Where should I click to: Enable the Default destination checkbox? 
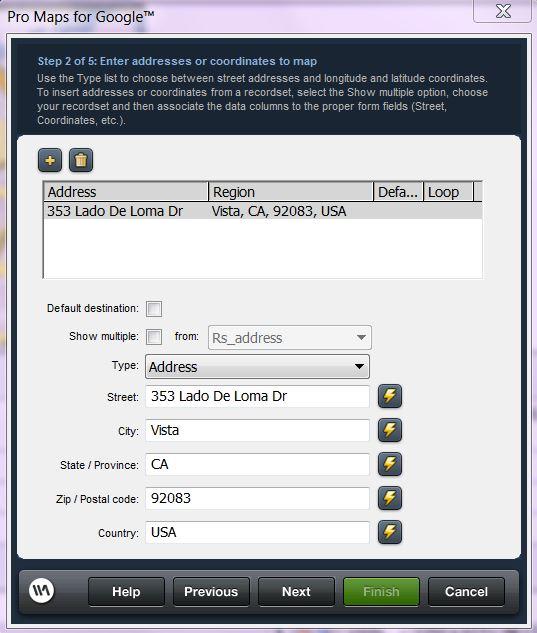click(154, 309)
